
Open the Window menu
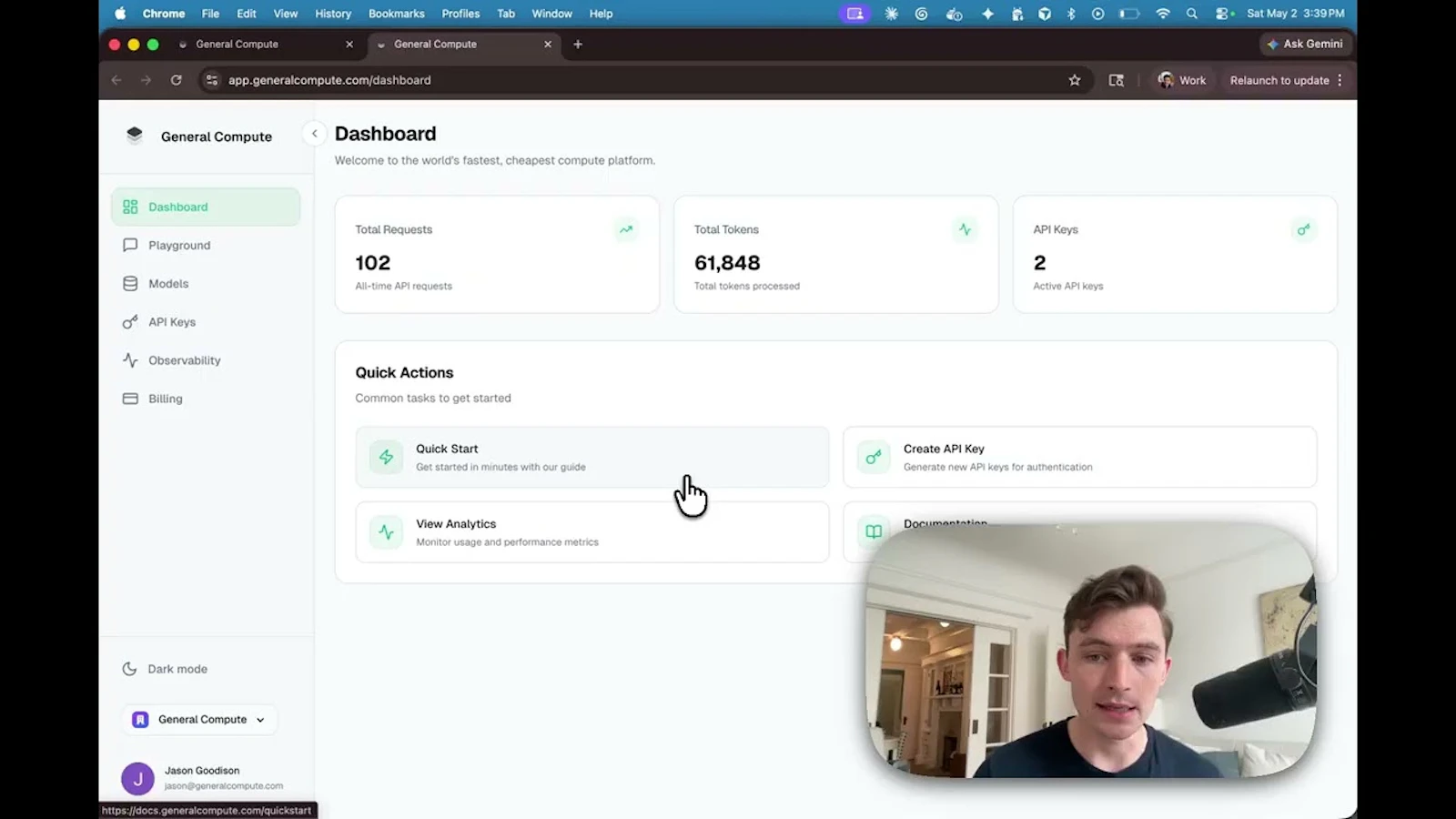click(x=552, y=14)
